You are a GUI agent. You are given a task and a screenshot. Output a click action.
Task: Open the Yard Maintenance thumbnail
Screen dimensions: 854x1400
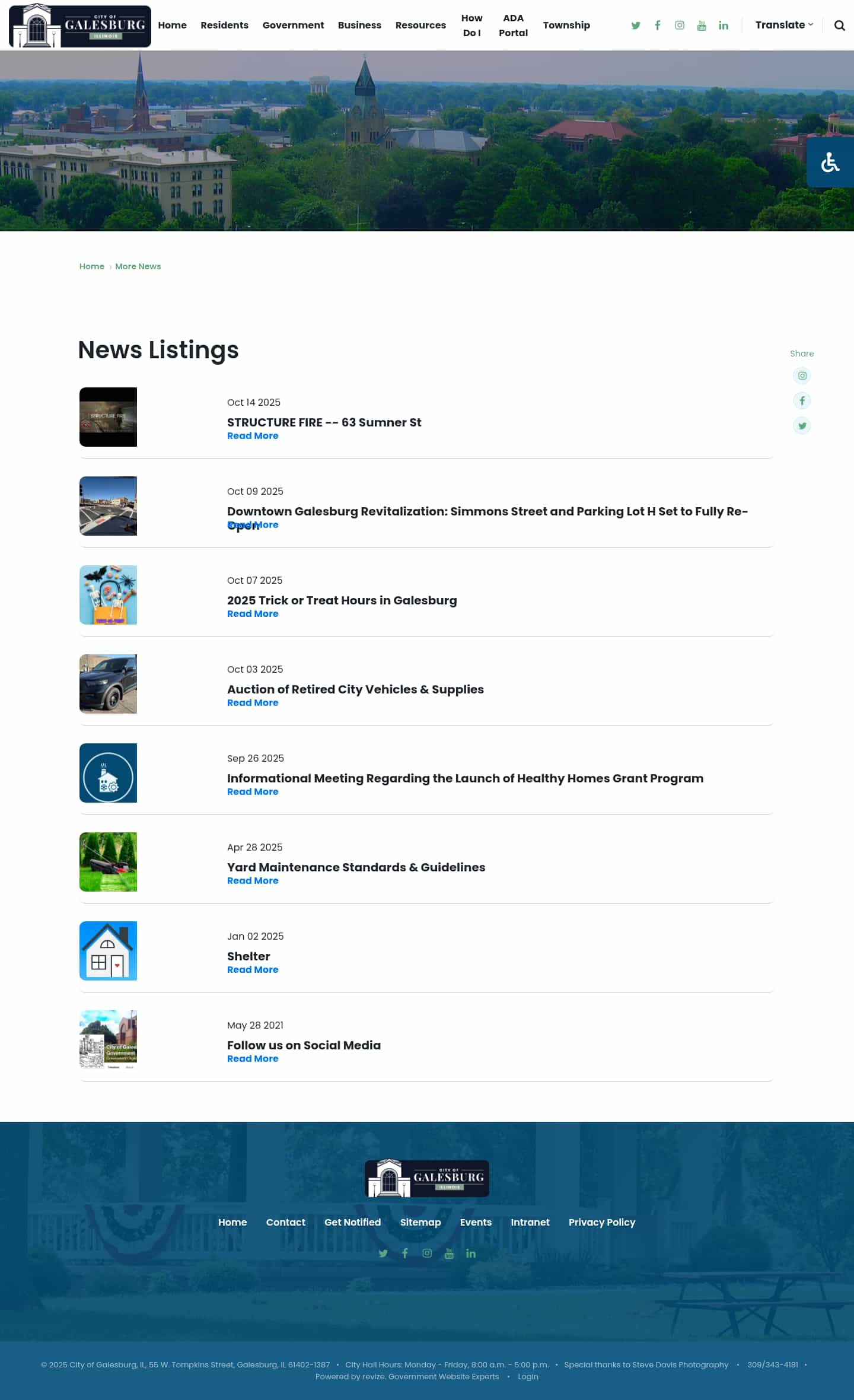(x=108, y=862)
